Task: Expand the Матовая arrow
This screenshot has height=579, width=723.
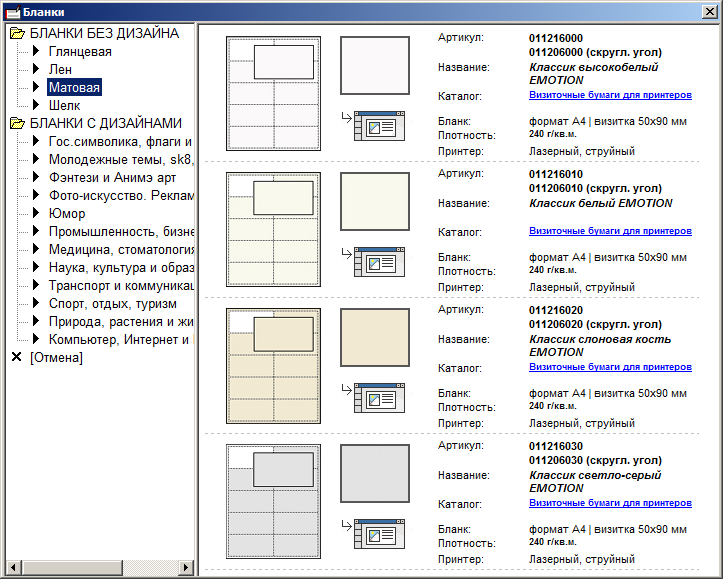Action: (x=36, y=87)
